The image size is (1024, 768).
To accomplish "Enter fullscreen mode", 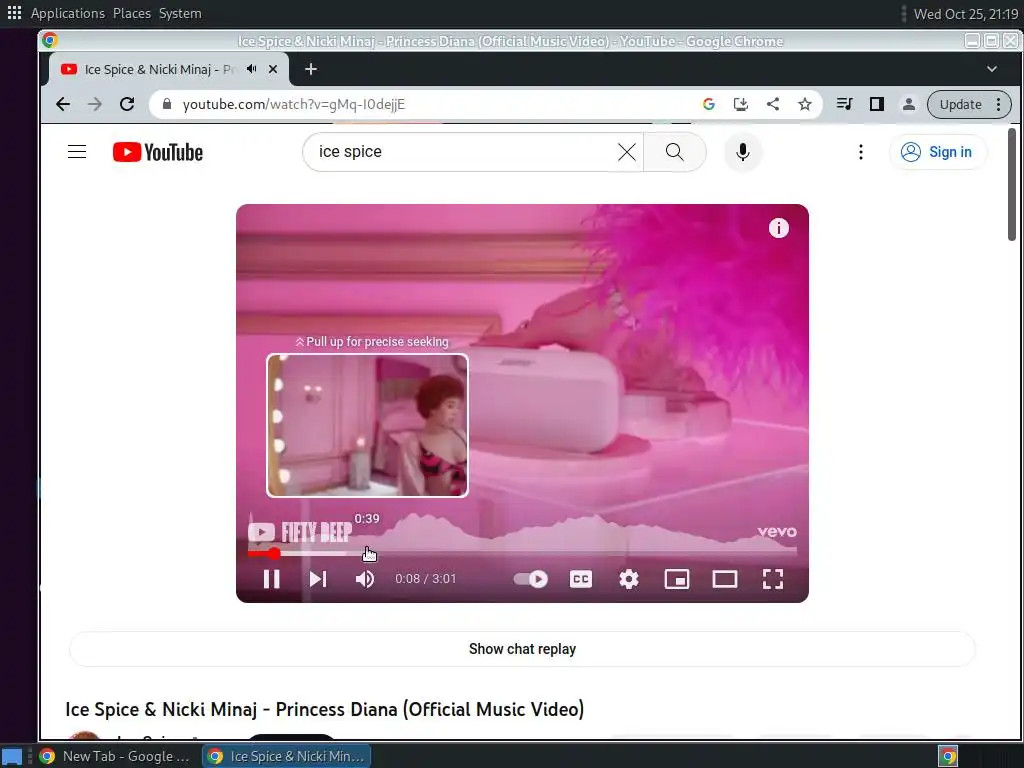I will [x=773, y=579].
